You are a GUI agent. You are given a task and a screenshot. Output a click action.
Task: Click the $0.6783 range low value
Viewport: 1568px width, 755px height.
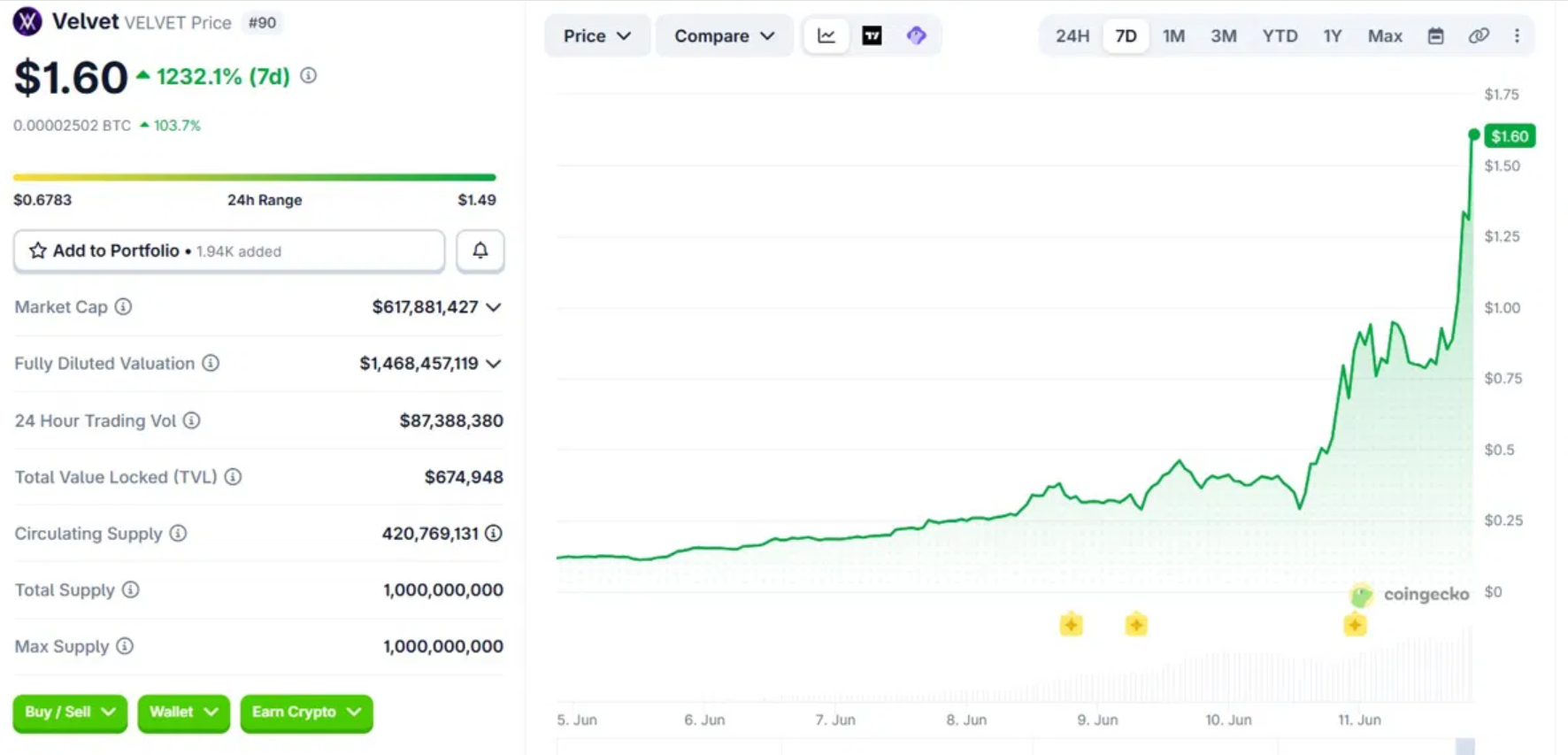[x=42, y=200]
